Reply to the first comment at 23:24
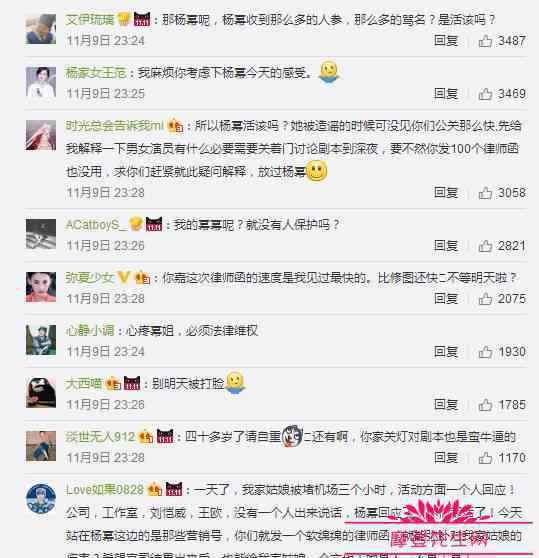 [x=446, y=41]
